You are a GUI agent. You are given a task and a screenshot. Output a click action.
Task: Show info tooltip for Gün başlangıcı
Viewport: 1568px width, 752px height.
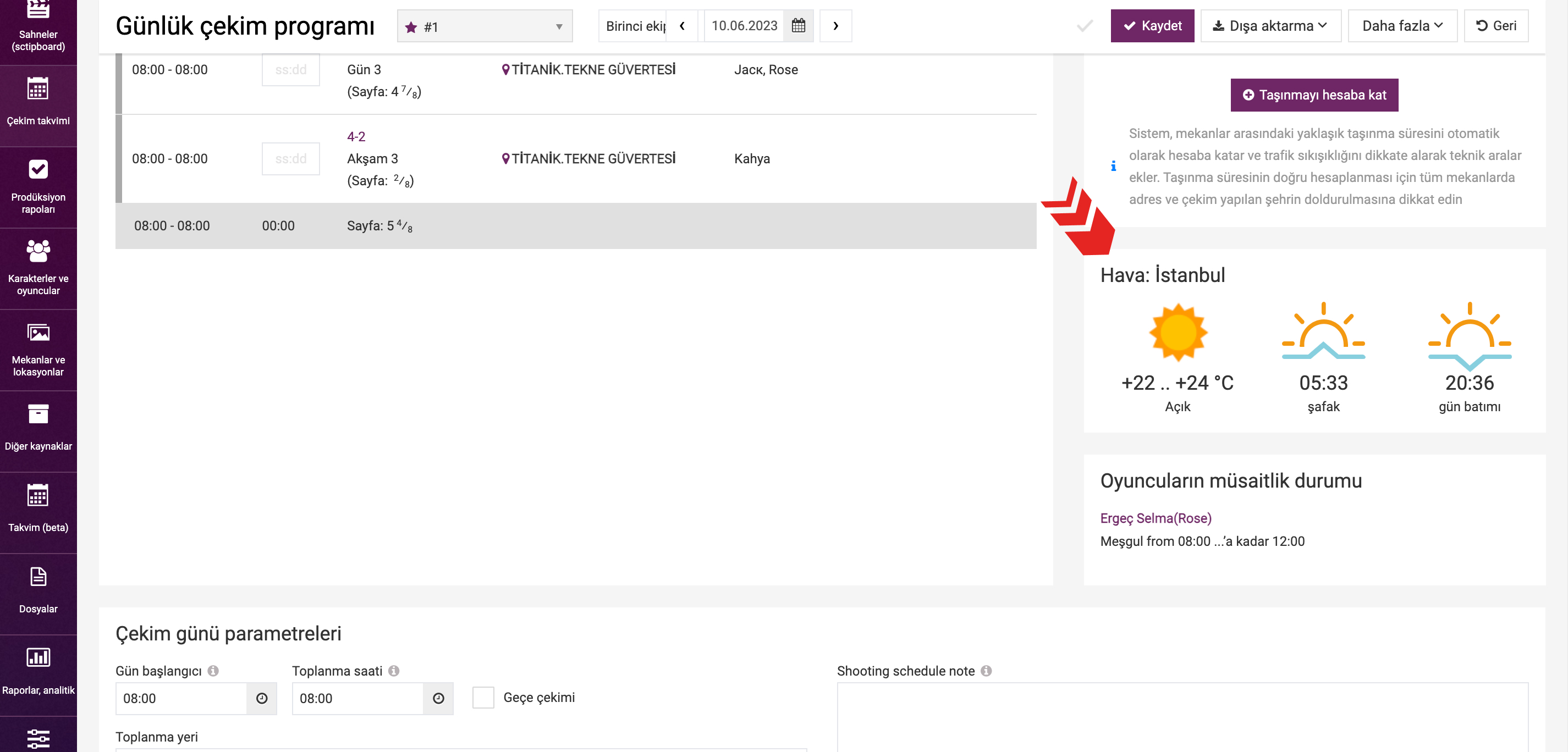(x=213, y=671)
